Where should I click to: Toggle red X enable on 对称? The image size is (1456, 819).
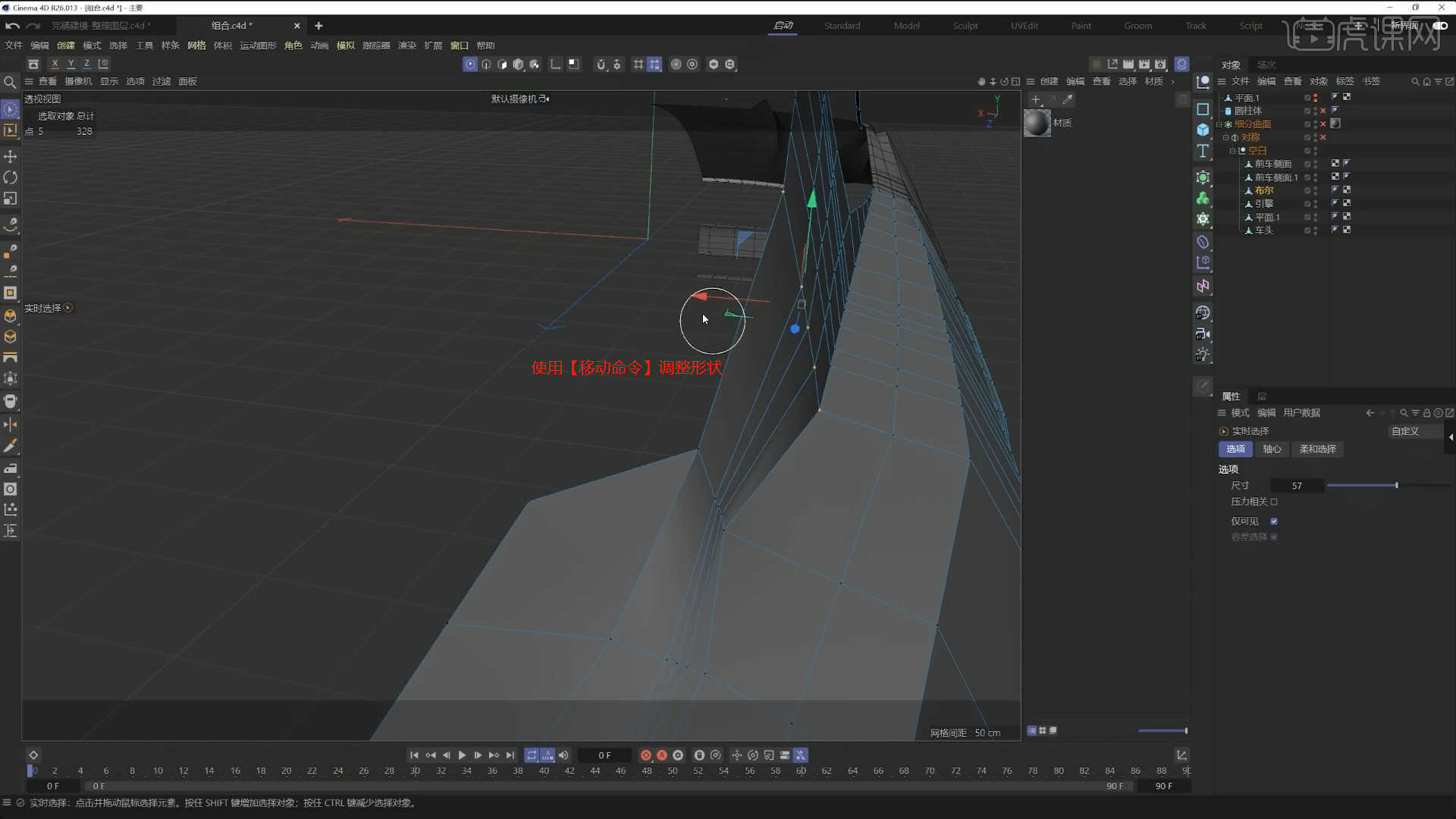[x=1323, y=137]
